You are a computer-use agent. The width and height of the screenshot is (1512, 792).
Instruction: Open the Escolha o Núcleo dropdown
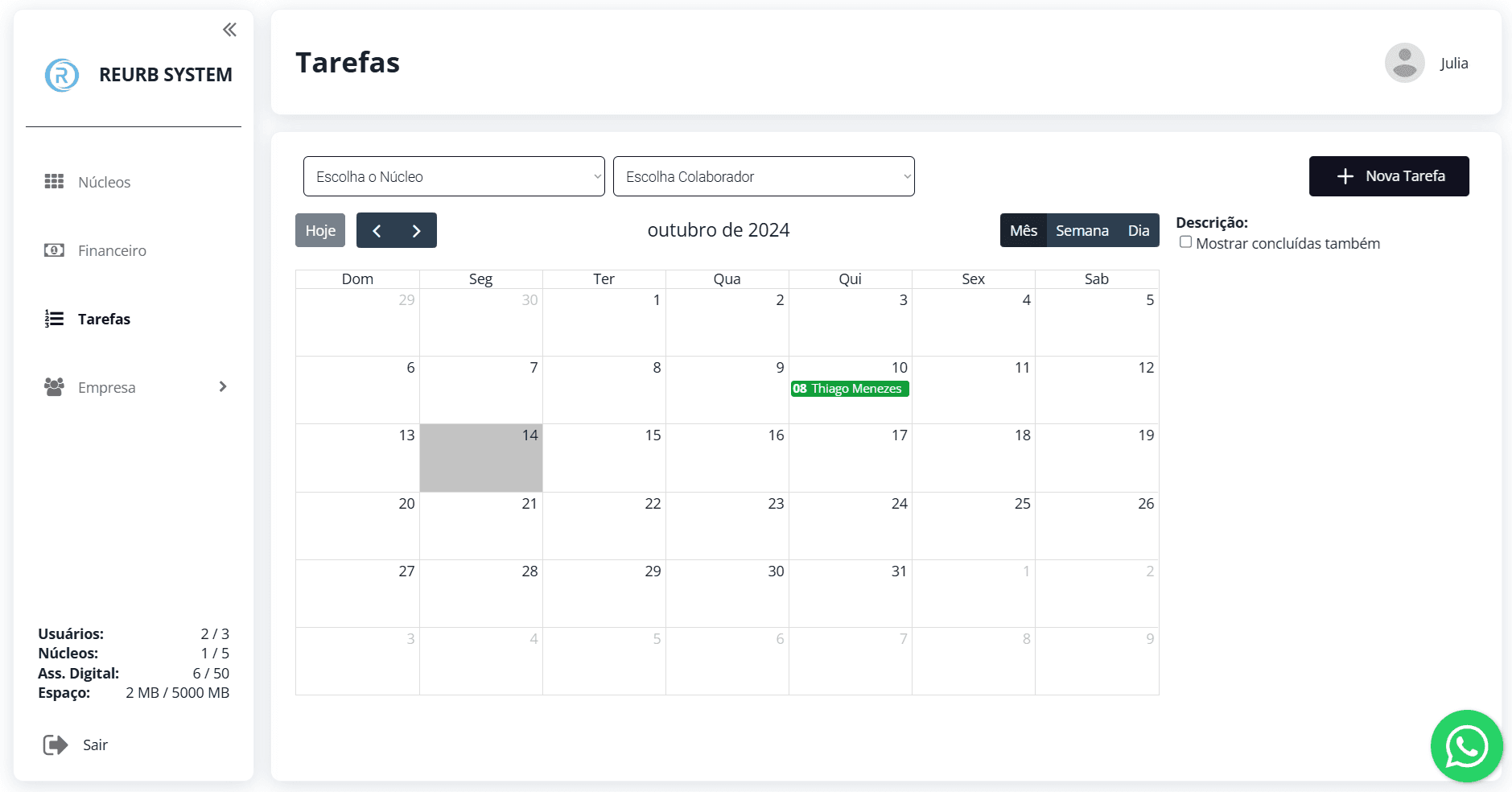click(x=454, y=176)
